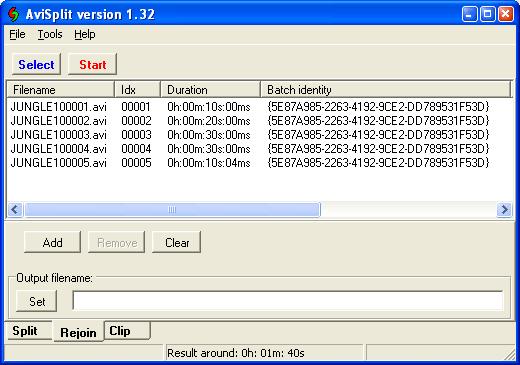Screen dimensions: 520x365
Task: Click the Set output filename button
Action: point(37,301)
